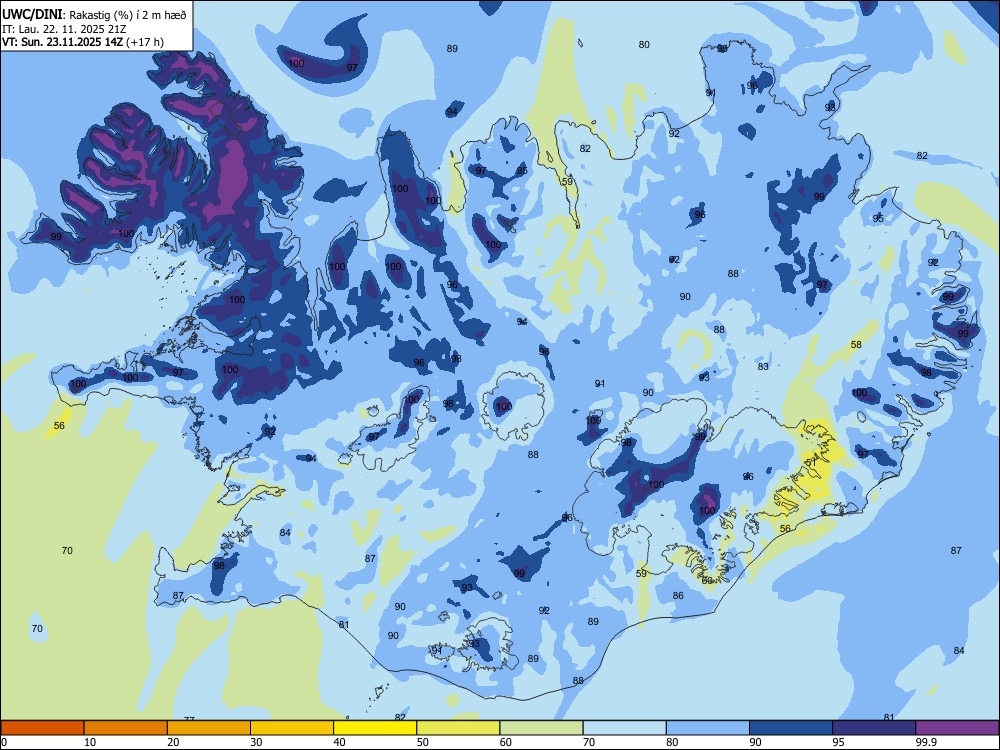Viewport: 1000px width, 750px height.
Task: Click the 0–10 dark orange legend swatch
Action: [42, 728]
